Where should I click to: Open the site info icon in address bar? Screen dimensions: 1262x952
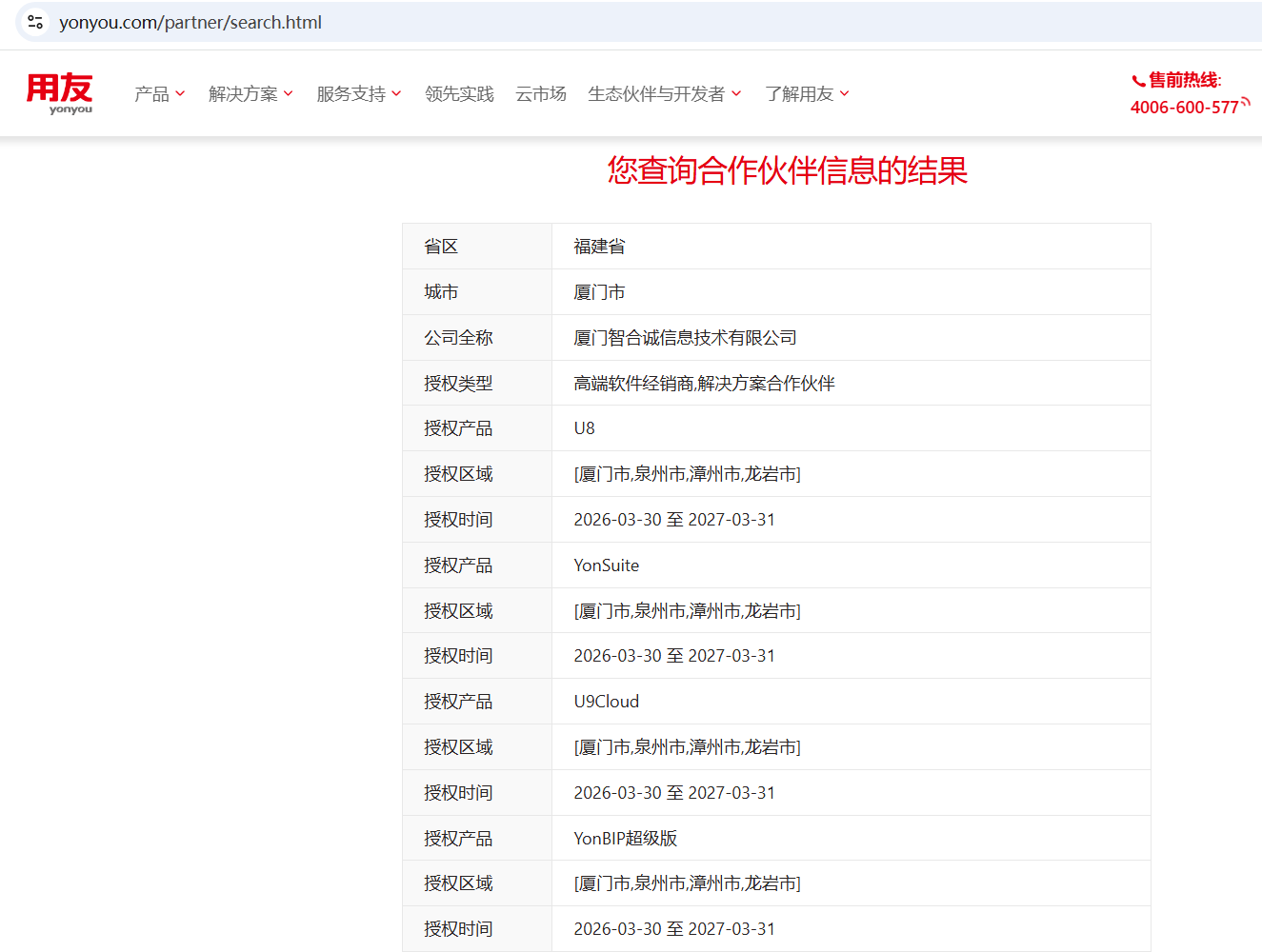(35, 22)
